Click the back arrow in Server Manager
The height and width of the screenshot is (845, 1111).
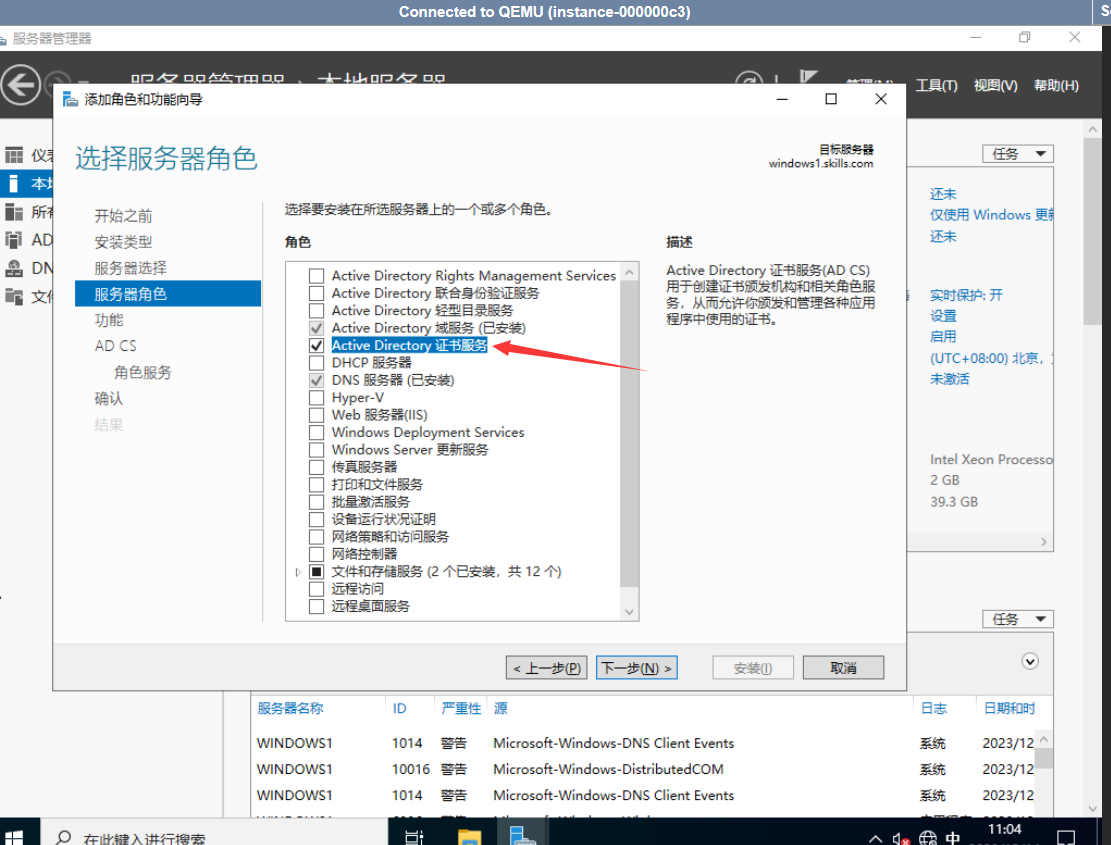pyautogui.click(x=21, y=84)
